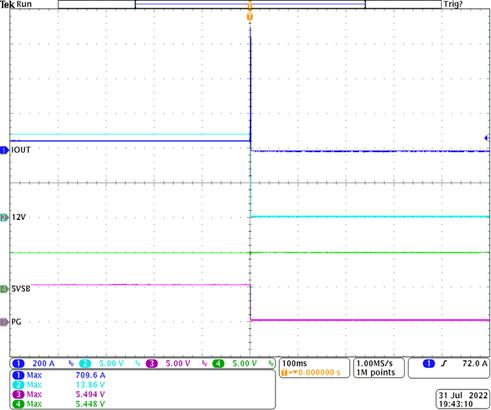Click the Trig? status indicator
The height and width of the screenshot is (410, 491).
coord(453,4)
